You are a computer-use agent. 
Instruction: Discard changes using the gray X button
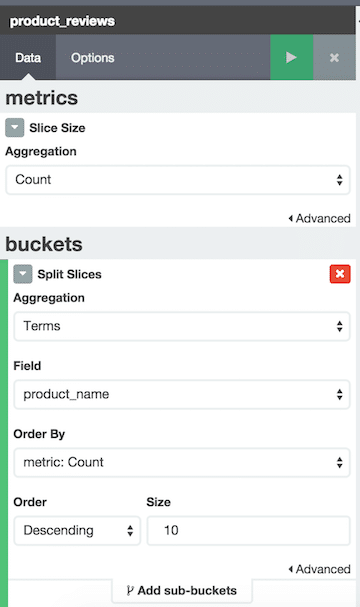click(x=334, y=57)
